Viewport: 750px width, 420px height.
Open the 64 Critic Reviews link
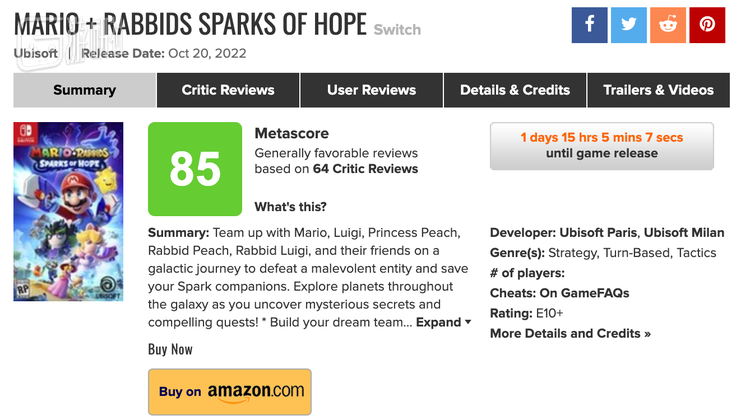click(x=365, y=169)
